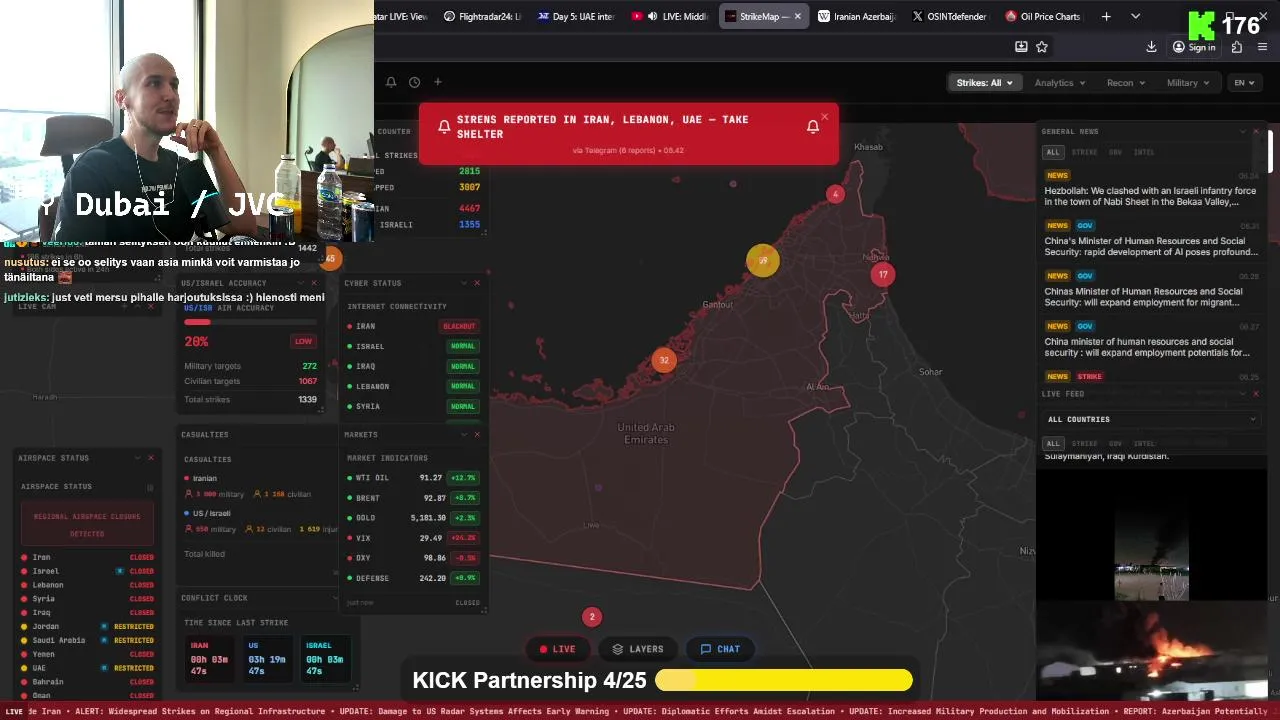
Task: Open the browser hamburger menu
Action: 1264,47
